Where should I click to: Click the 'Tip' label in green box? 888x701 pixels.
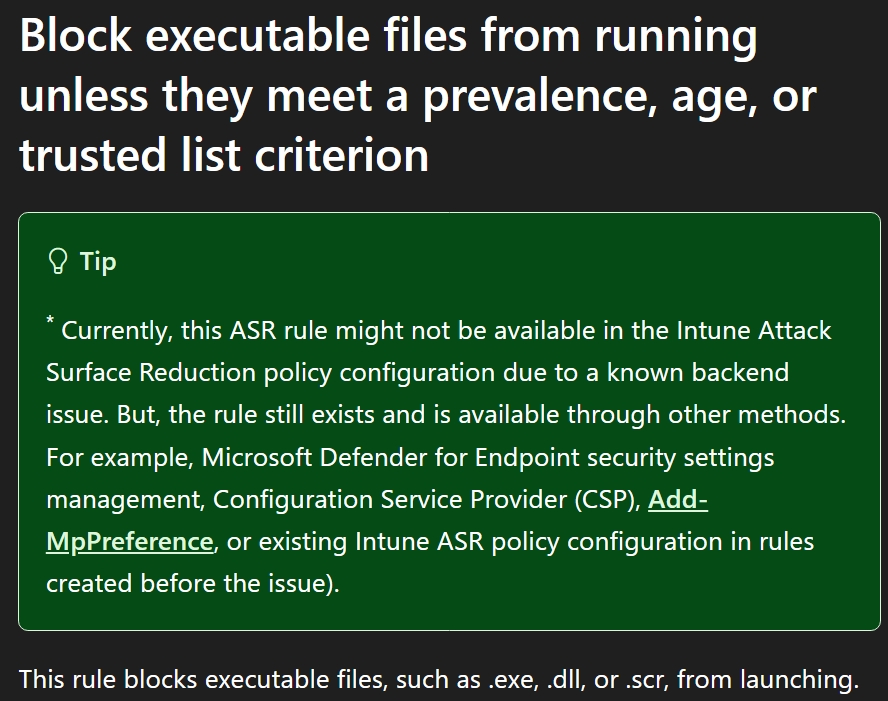(x=98, y=262)
